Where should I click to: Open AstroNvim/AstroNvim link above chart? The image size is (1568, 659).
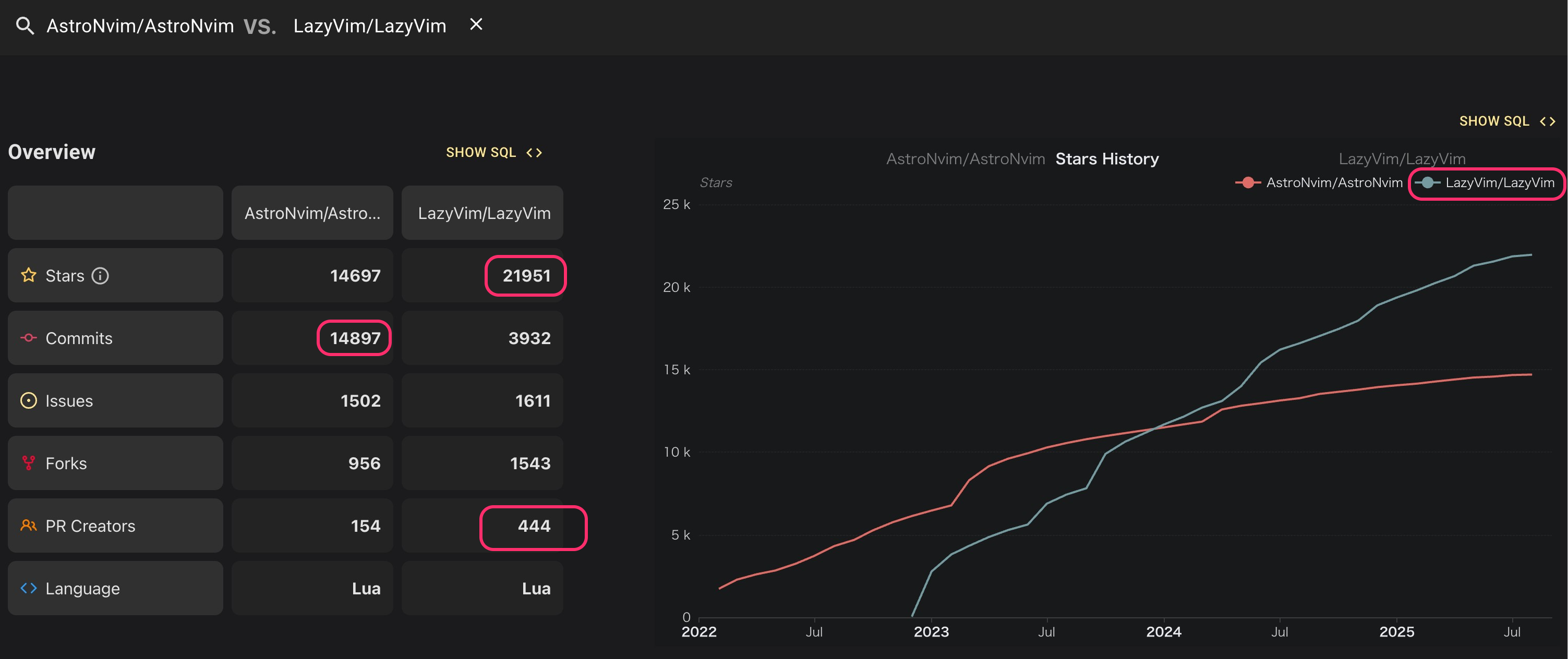click(x=966, y=159)
